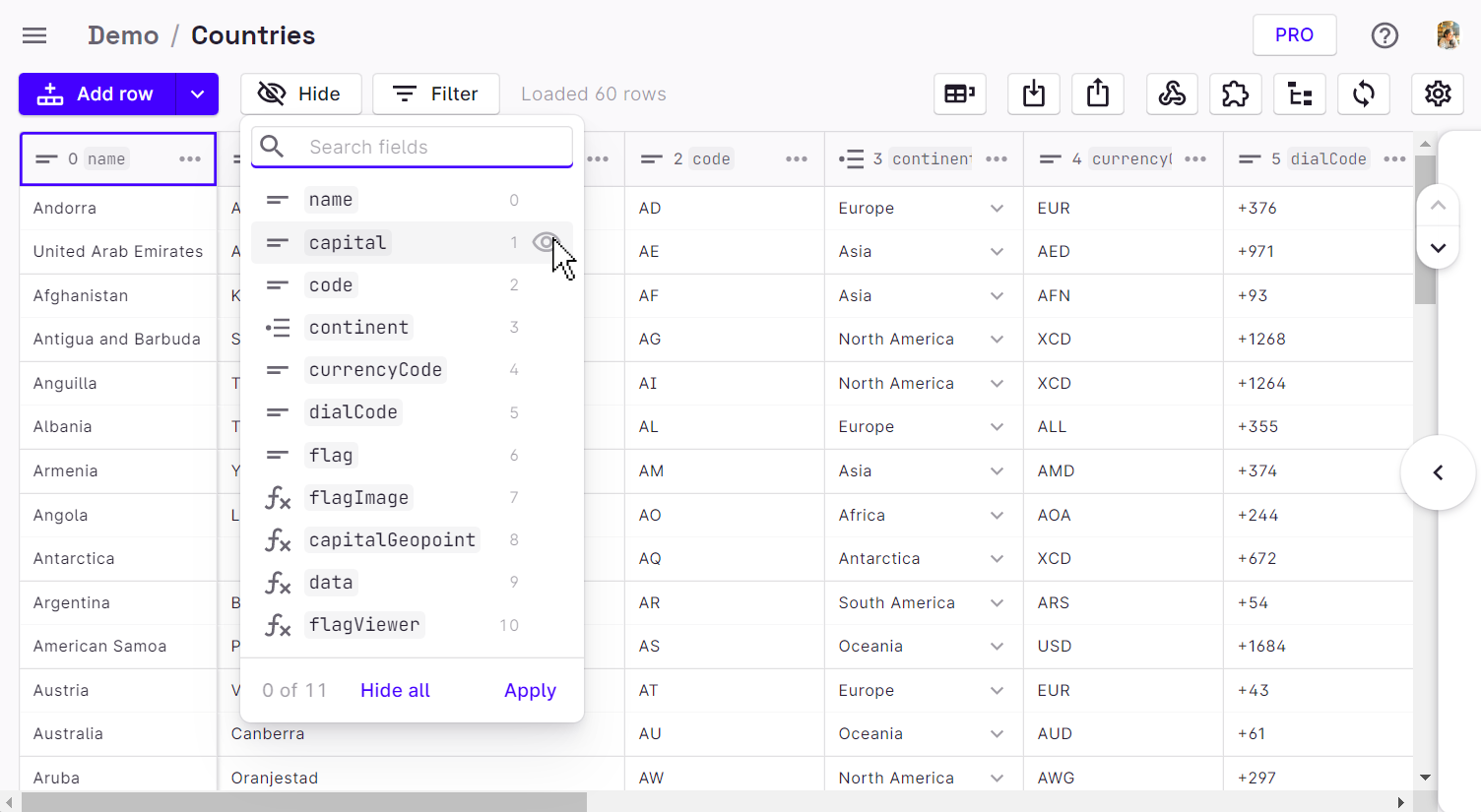Click the refresh sync icon

(x=1363, y=94)
